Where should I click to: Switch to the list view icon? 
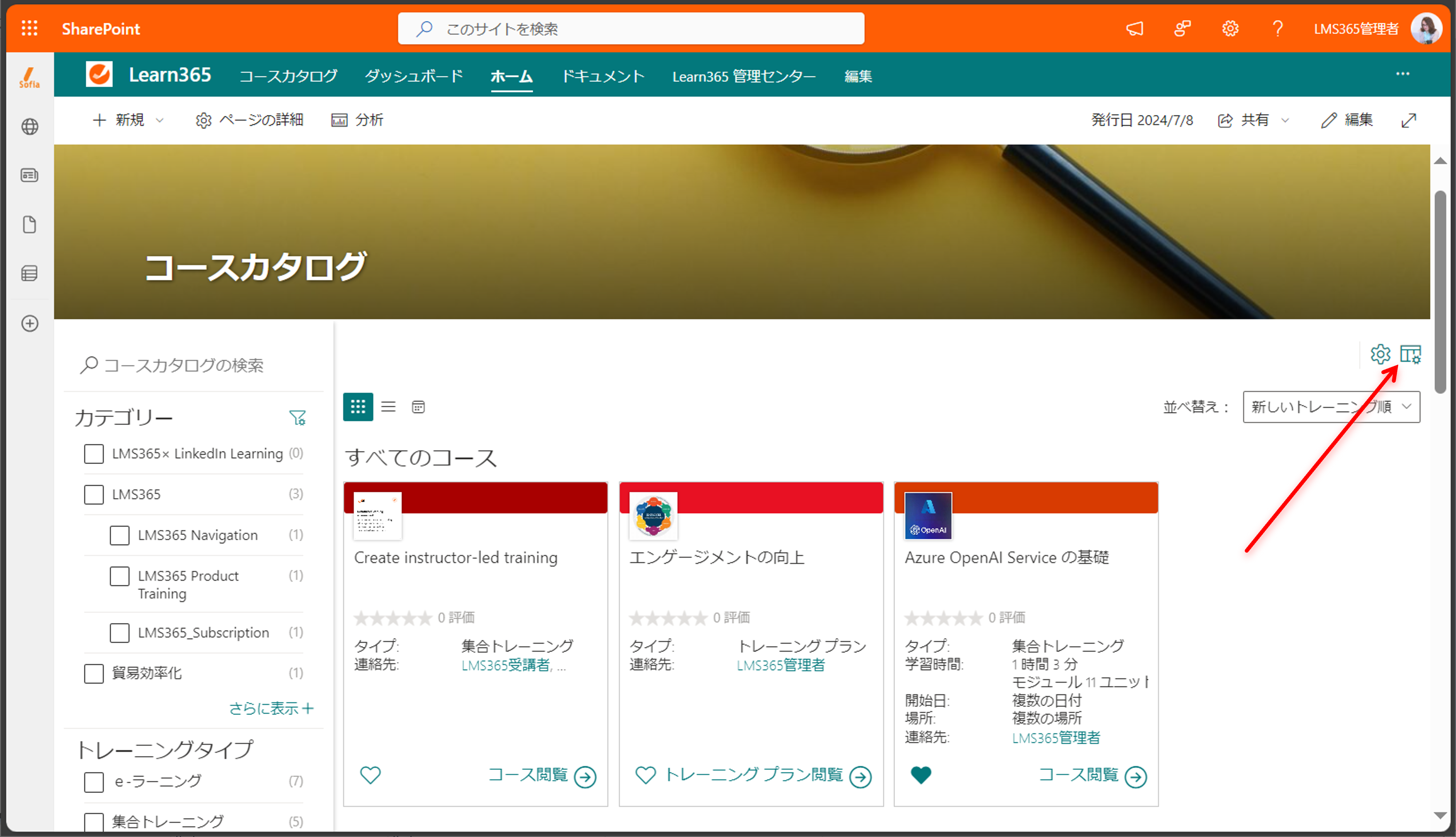pos(388,407)
